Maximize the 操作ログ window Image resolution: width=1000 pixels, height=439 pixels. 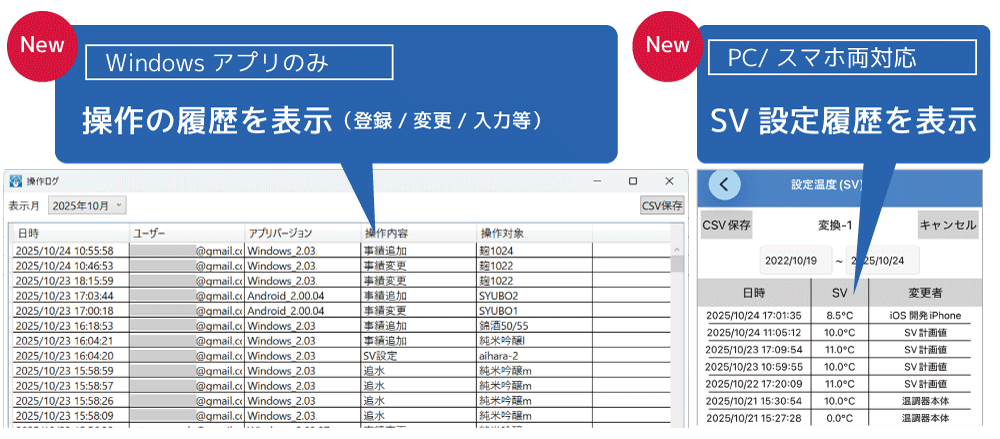coord(633,181)
